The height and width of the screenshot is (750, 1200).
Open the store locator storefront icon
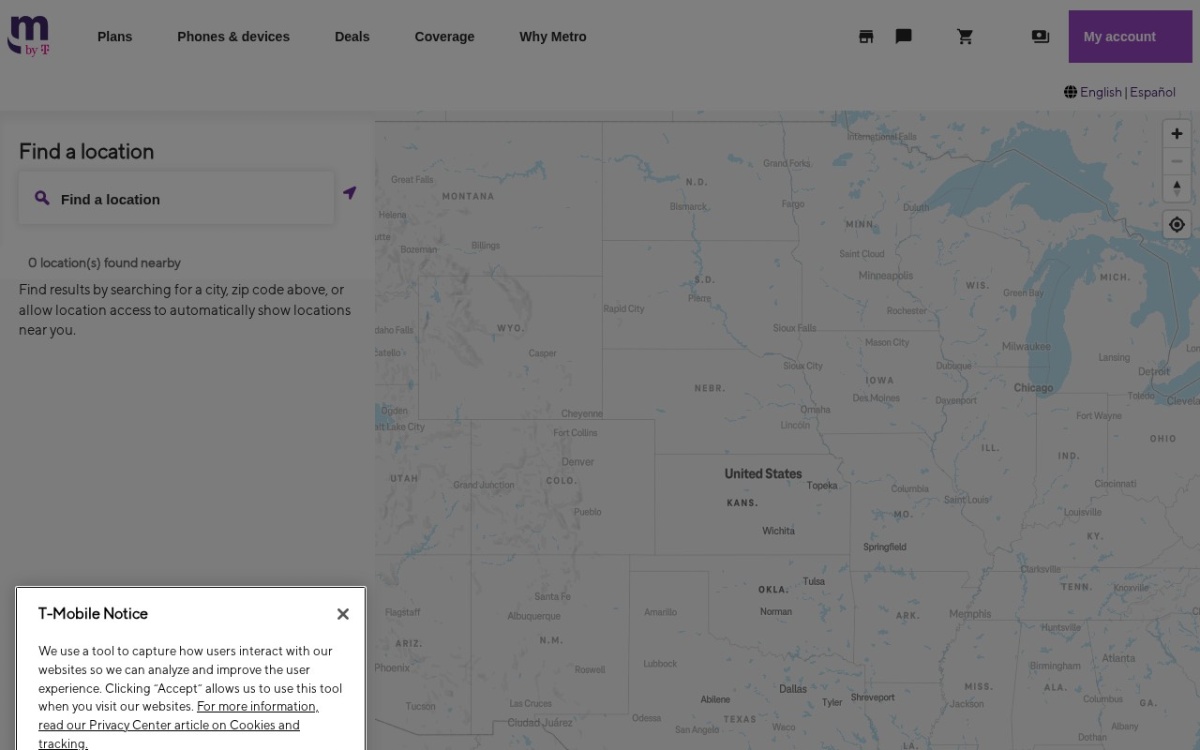coord(866,37)
